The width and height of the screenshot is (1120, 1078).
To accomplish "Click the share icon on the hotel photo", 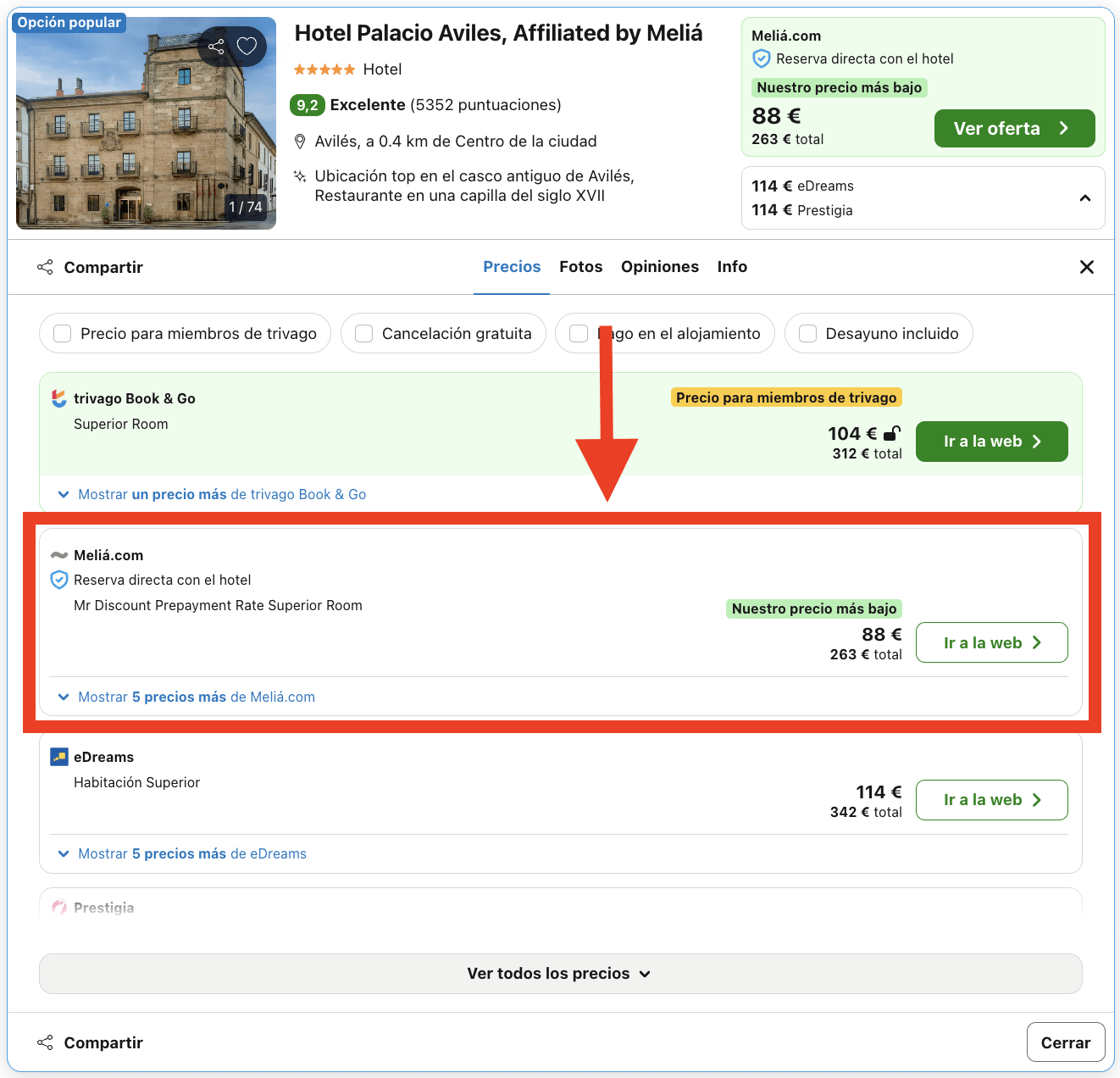I will (x=216, y=46).
